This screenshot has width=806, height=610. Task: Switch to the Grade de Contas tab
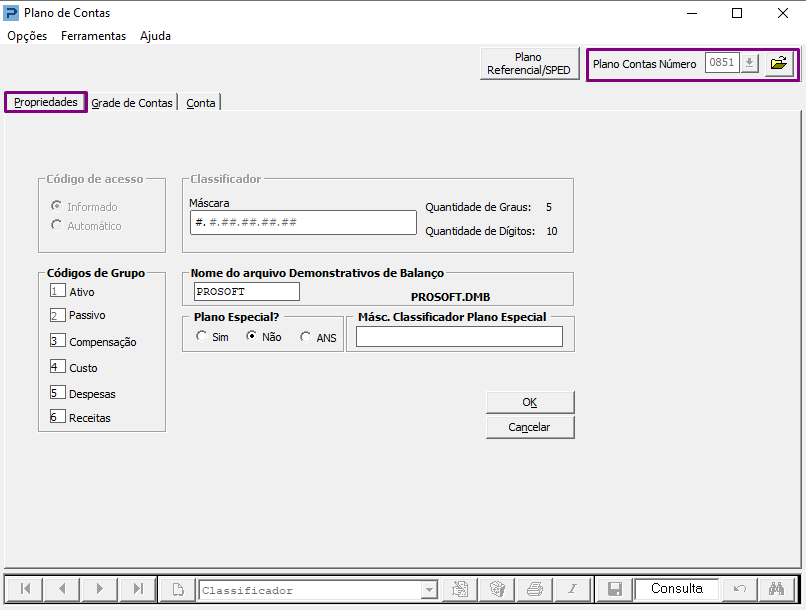point(132,103)
